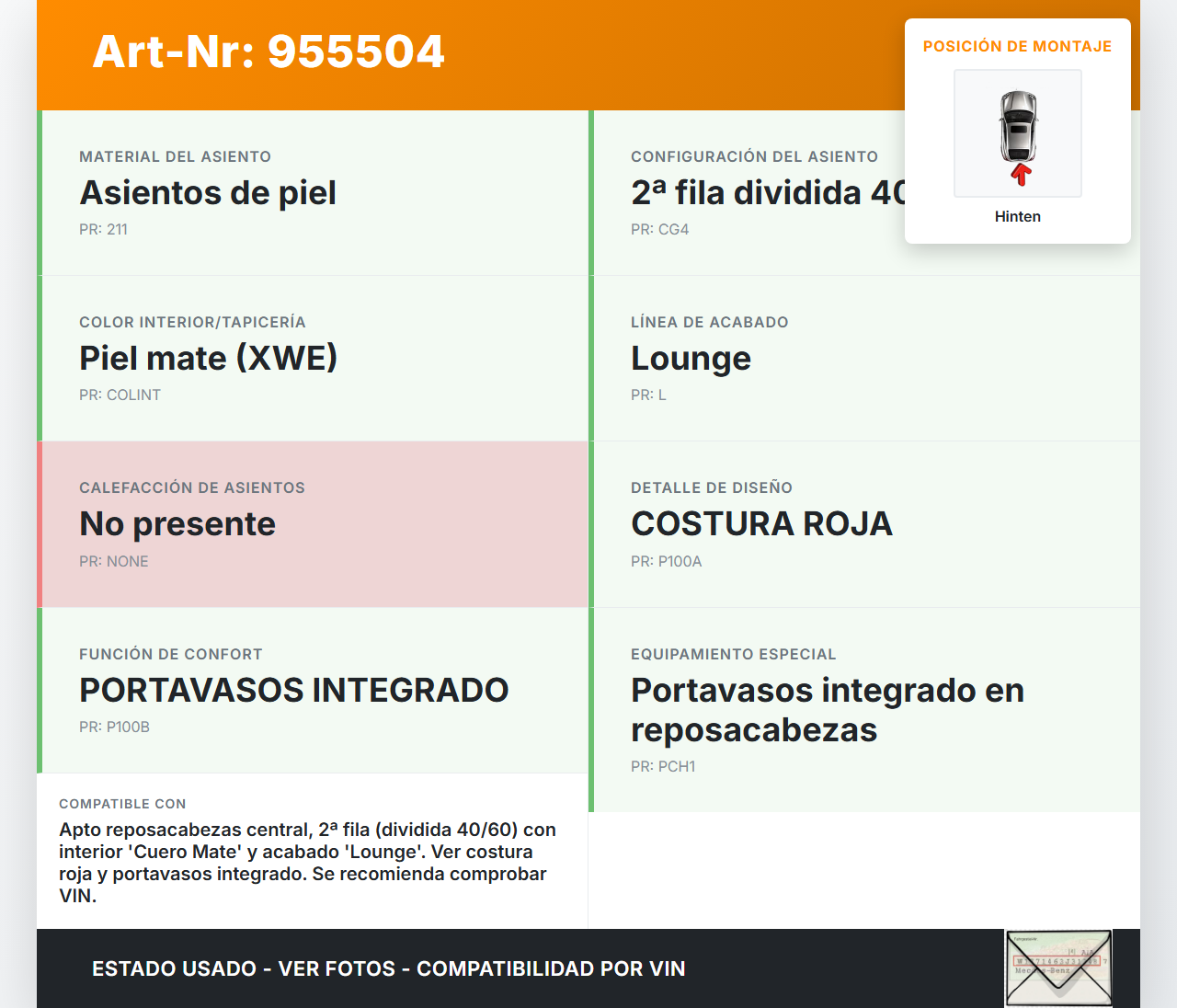Select the red arrow on the car image

pyautogui.click(x=1018, y=173)
